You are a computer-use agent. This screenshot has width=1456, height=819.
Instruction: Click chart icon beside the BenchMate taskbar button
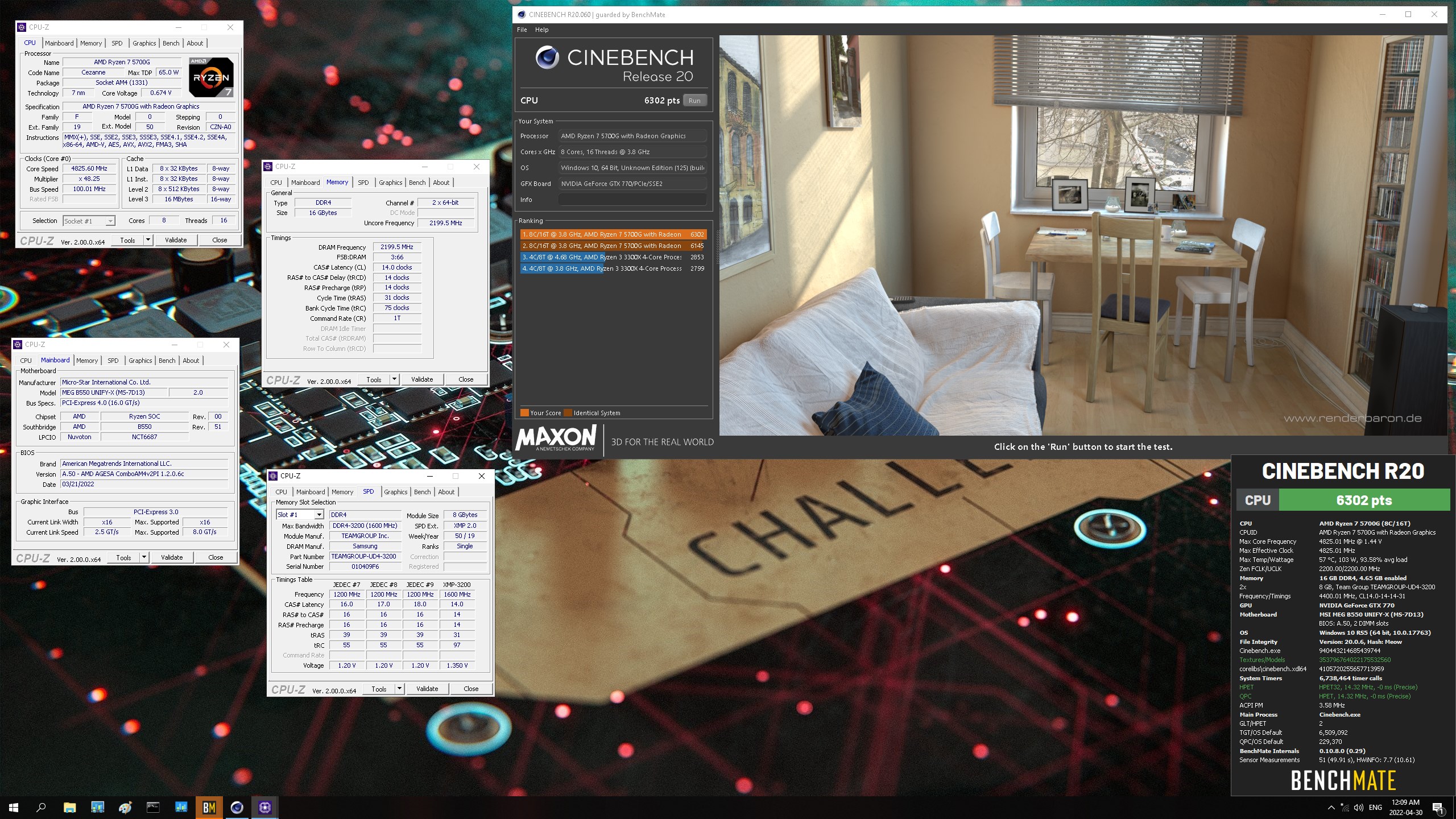click(181, 807)
